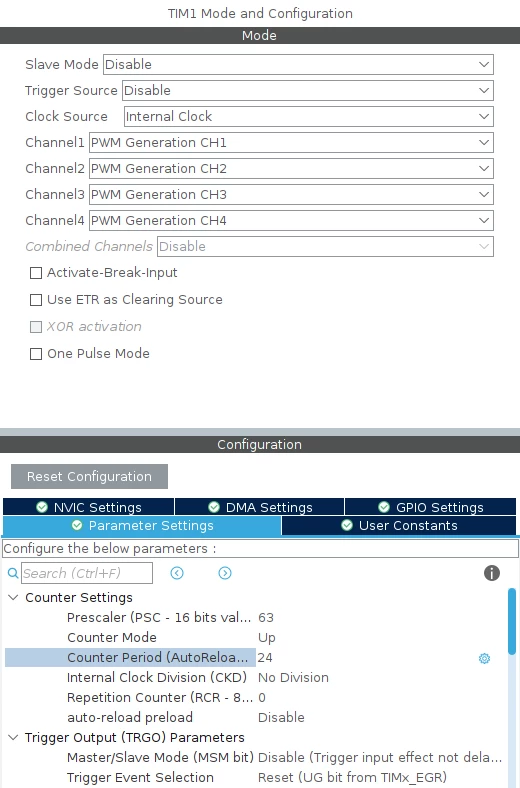This screenshot has width=520, height=788.
Task: Enable One Pulse Mode checkbox
Action: pyautogui.click(x=36, y=354)
